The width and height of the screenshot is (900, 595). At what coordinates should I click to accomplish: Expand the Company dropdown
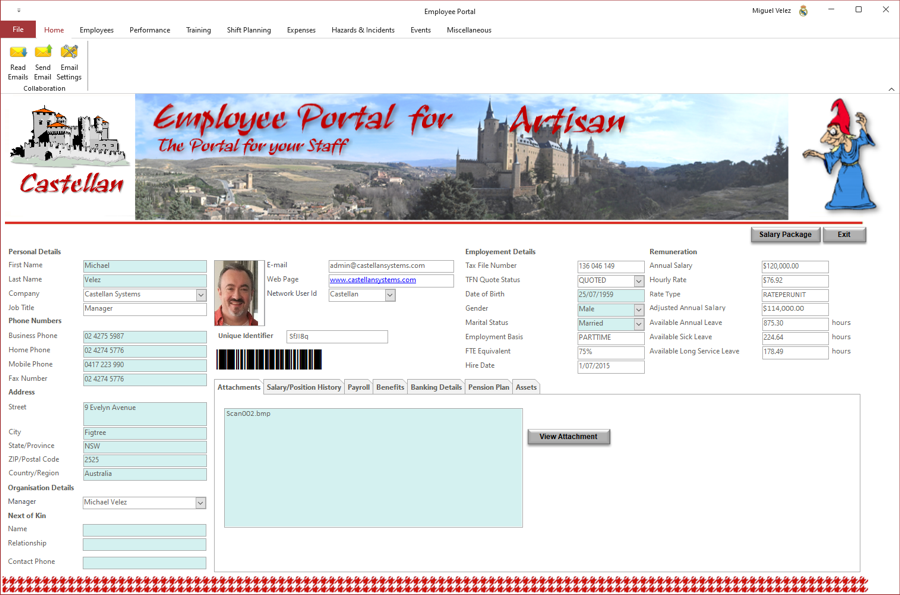201,295
